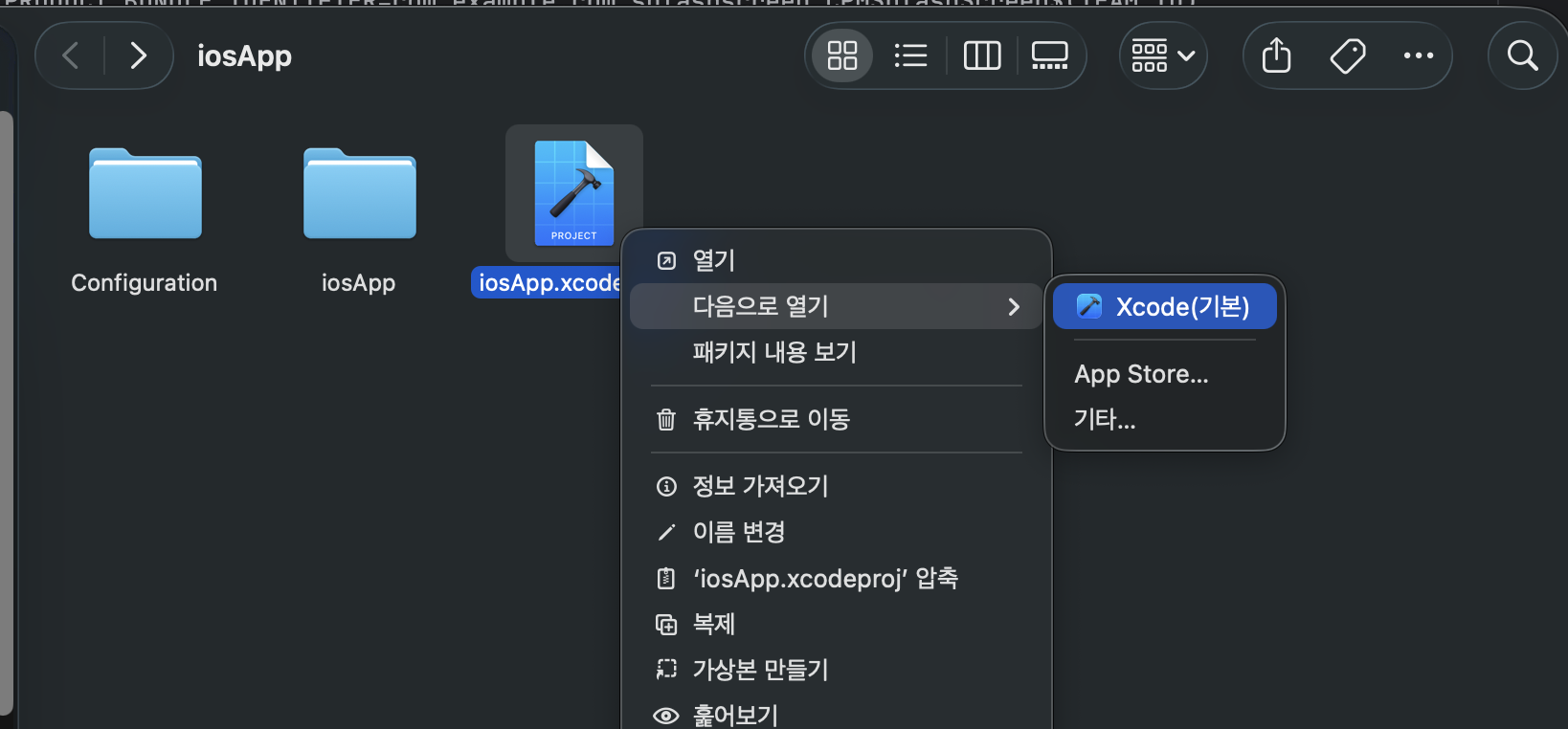Choose 기타... in submenu
The image size is (1568, 729).
(x=1164, y=419)
